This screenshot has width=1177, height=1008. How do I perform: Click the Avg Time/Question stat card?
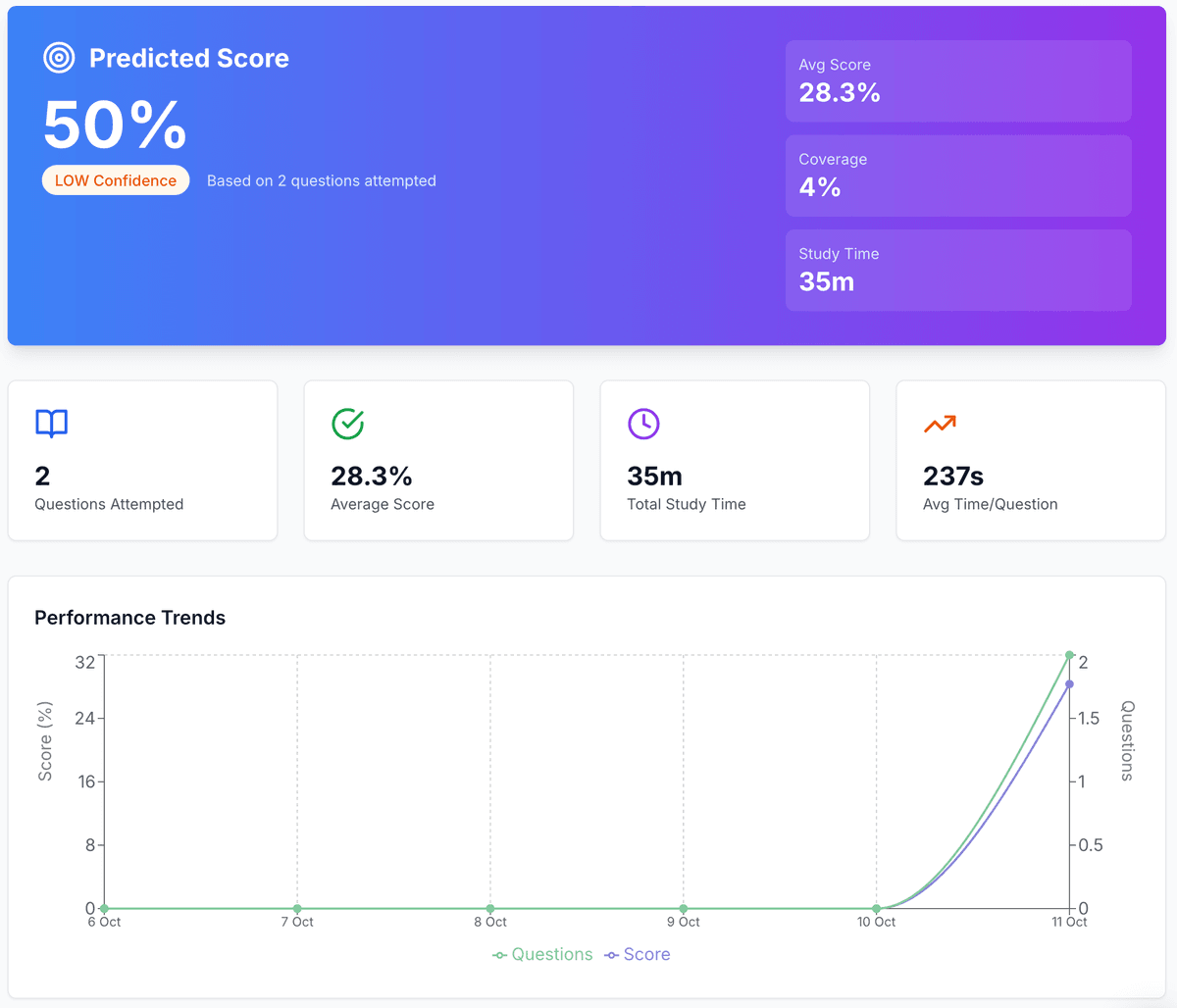[x=1030, y=460]
